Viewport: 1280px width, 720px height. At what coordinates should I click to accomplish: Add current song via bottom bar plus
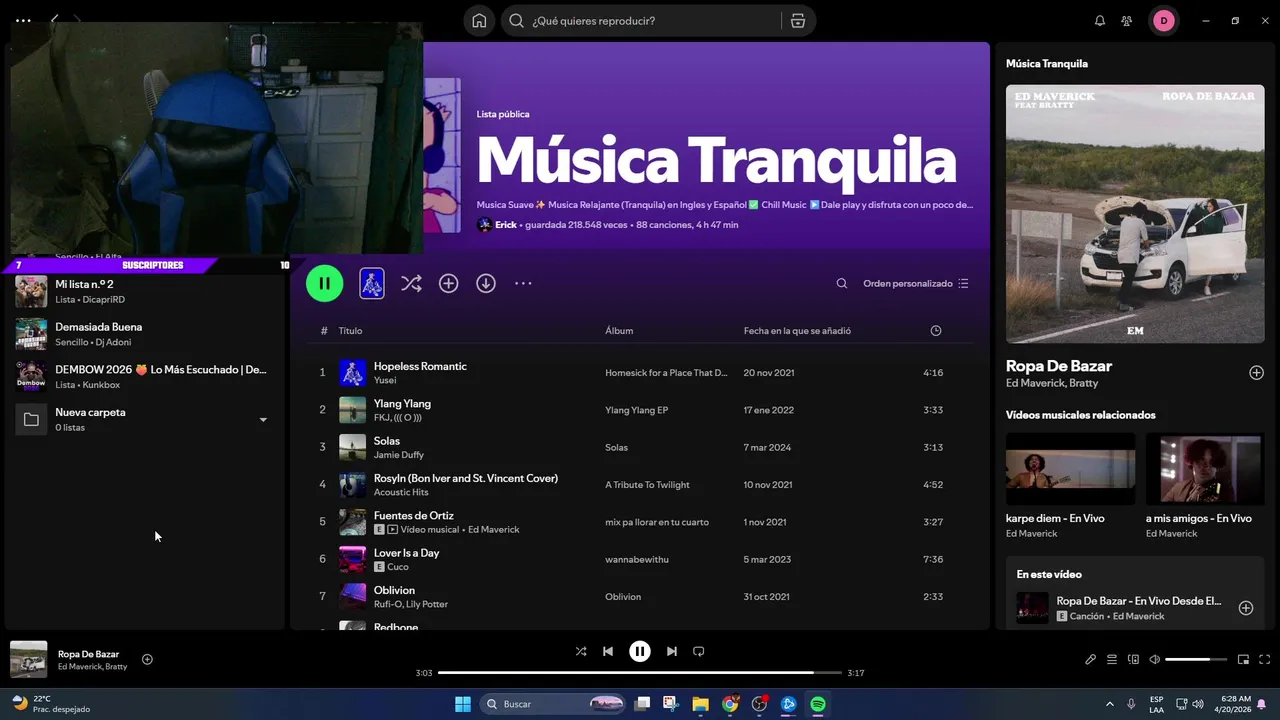click(x=147, y=659)
